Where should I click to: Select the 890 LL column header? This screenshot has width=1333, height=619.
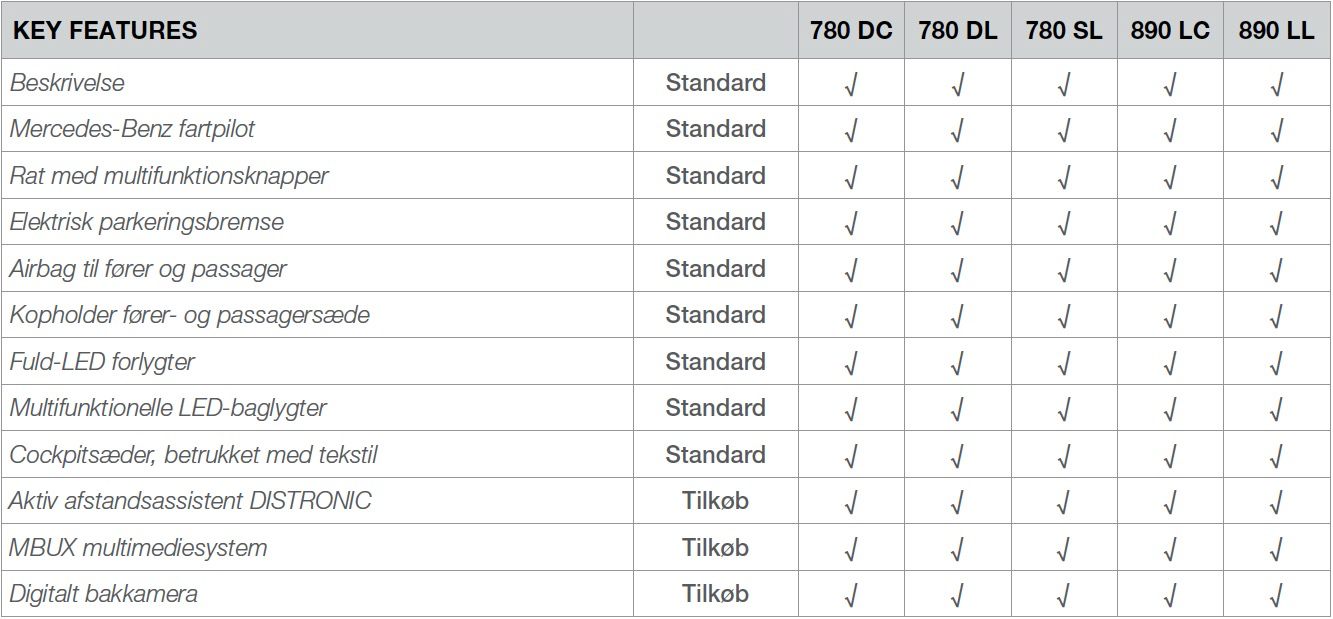click(1276, 31)
